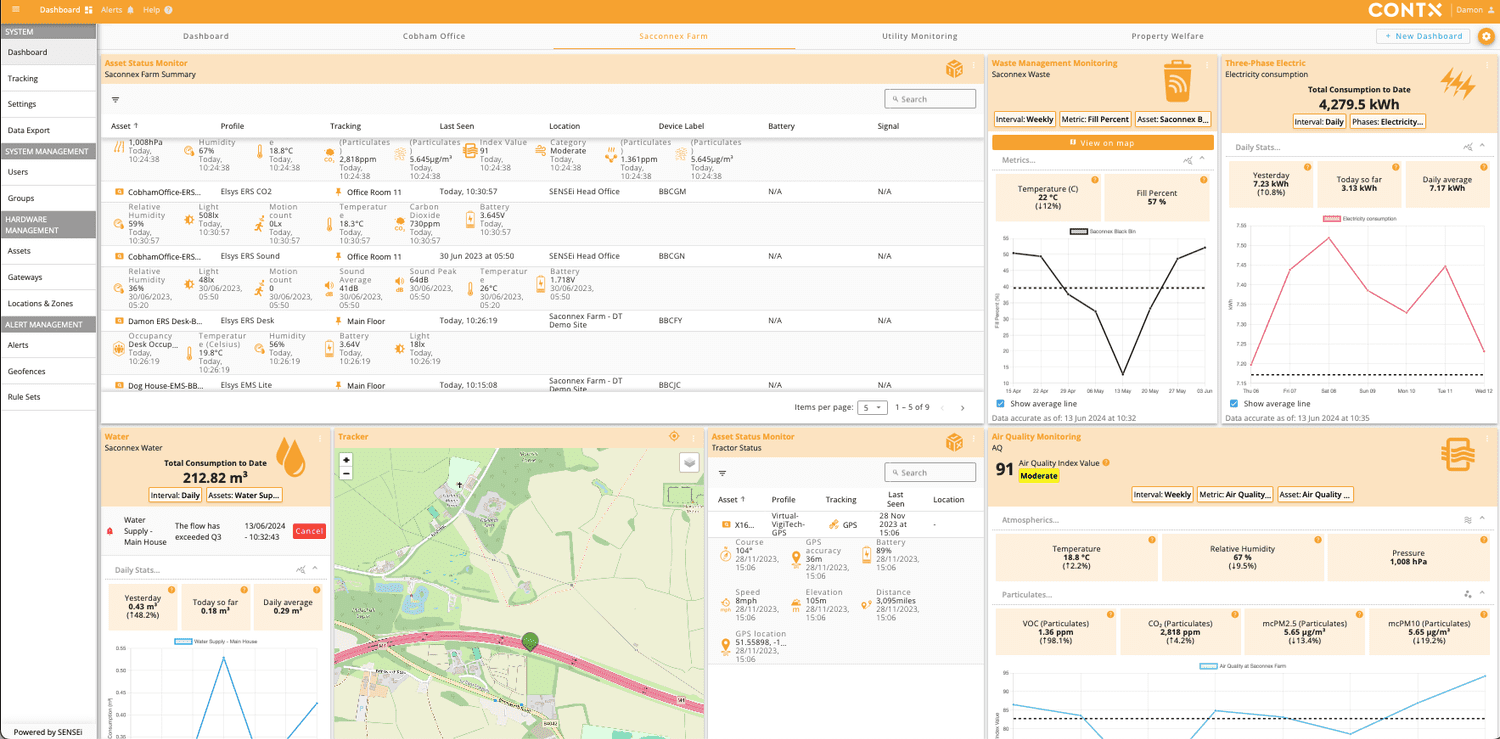Screen dimensions: 1500x739
Task: Collapse the electricity Daily Stats section
Action: pos(1483,147)
